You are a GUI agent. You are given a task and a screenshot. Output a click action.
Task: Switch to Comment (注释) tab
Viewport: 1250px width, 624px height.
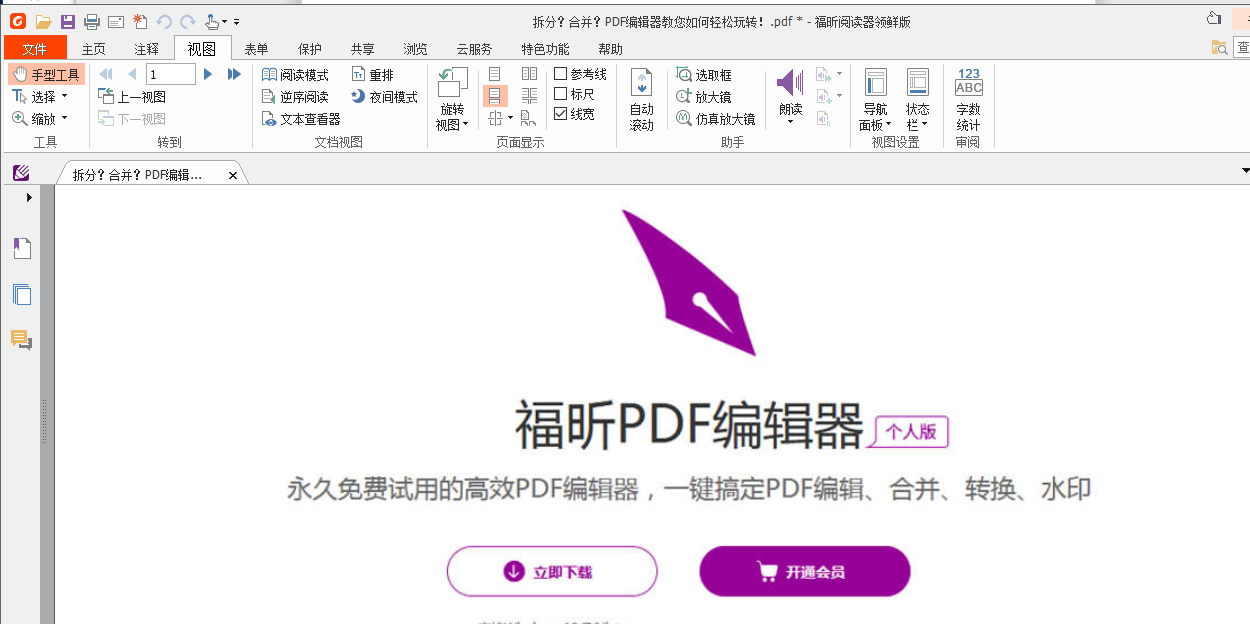(146, 48)
